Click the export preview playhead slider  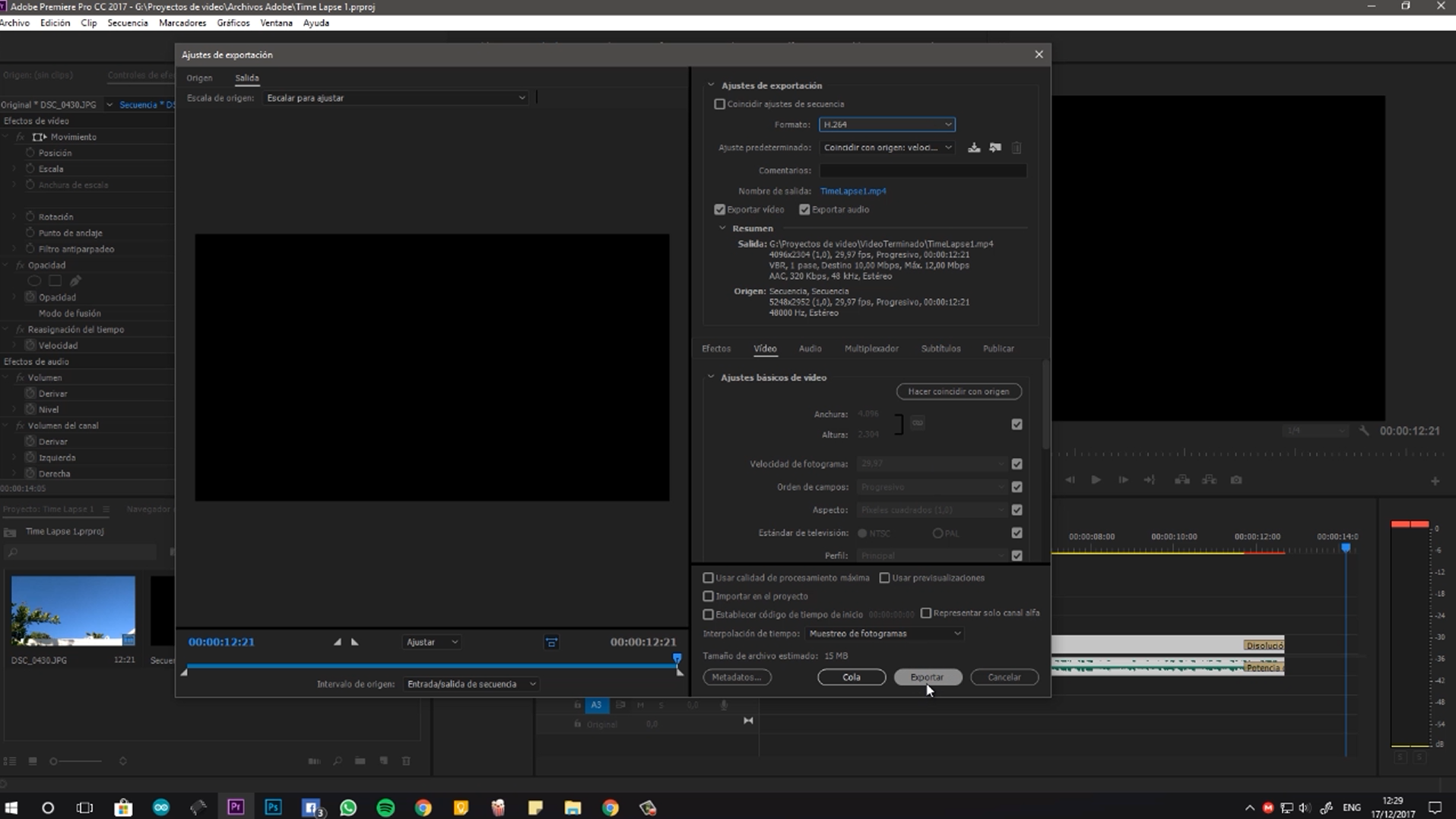(x=677, y=659)
